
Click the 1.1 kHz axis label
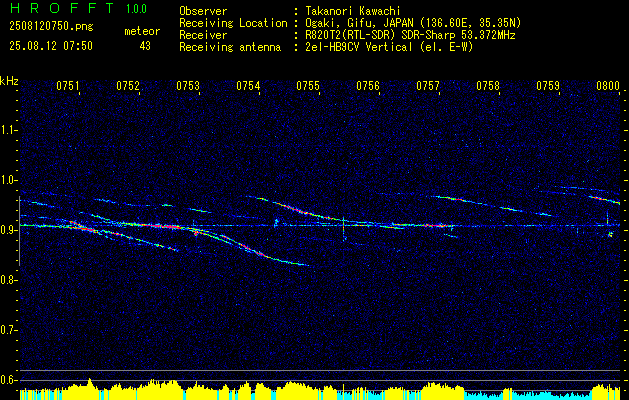click(9, 130)
